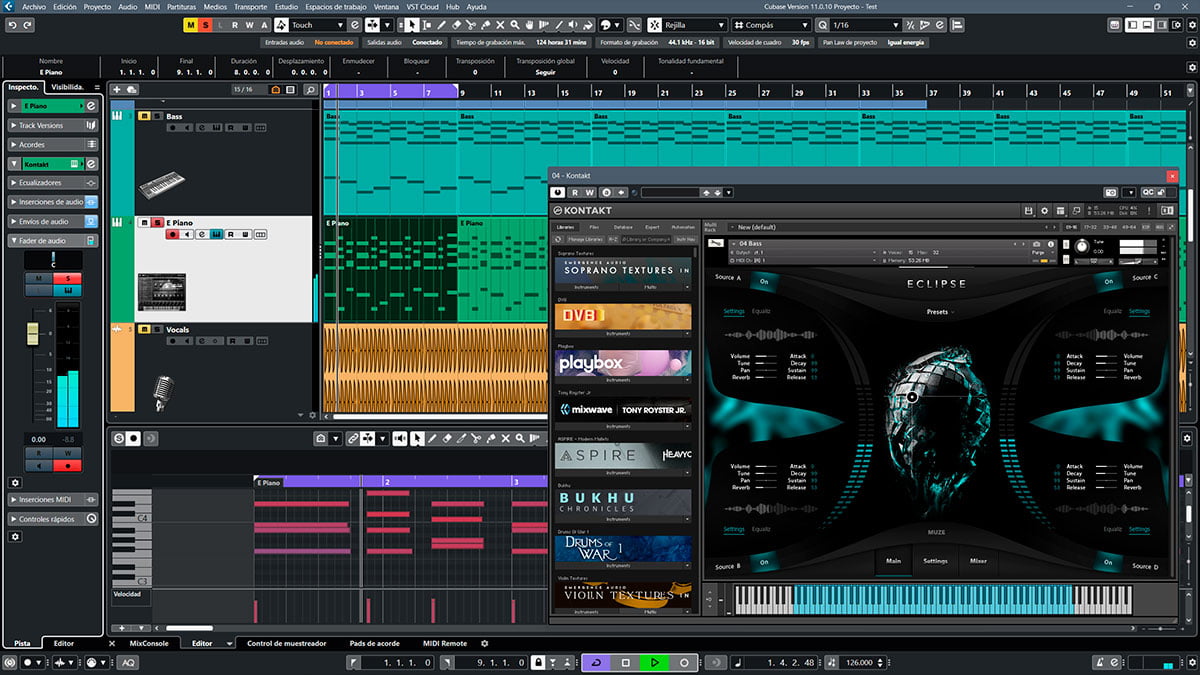This screenshot has width=1200, height=675.
Task: Expand the Acordes inspector section
Action: point(54,144)
